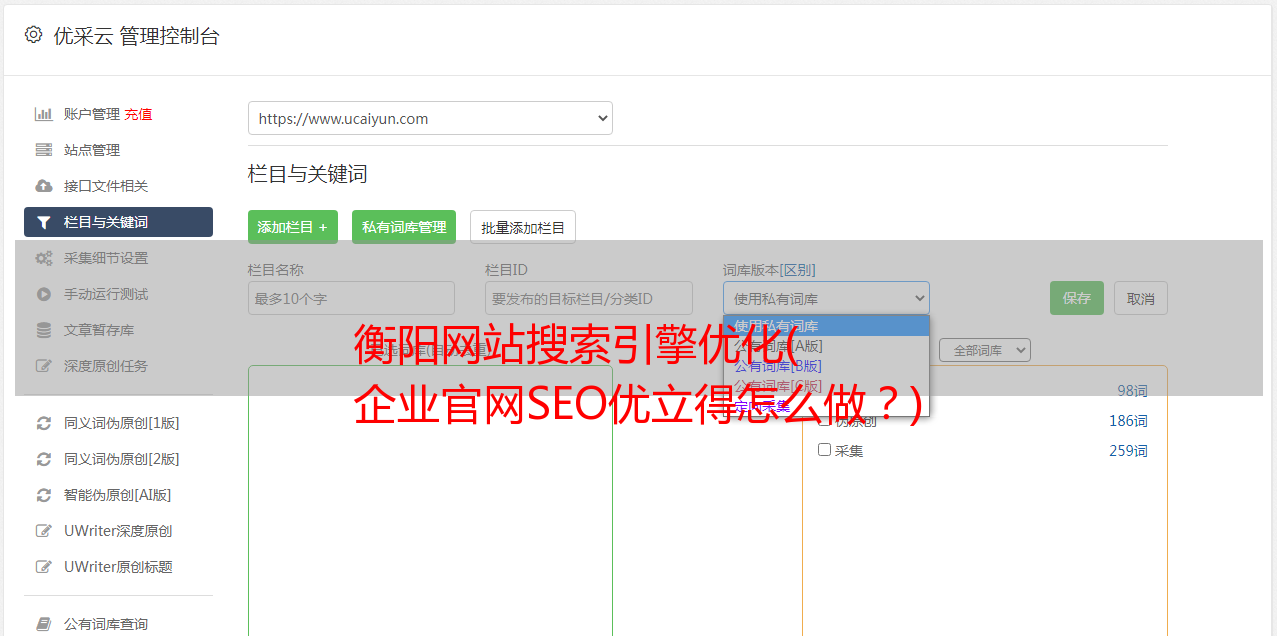Select 使用私有词库 option in the list
The width and height of the screenshot is (1277, 636).
click(x=826, y=326)
